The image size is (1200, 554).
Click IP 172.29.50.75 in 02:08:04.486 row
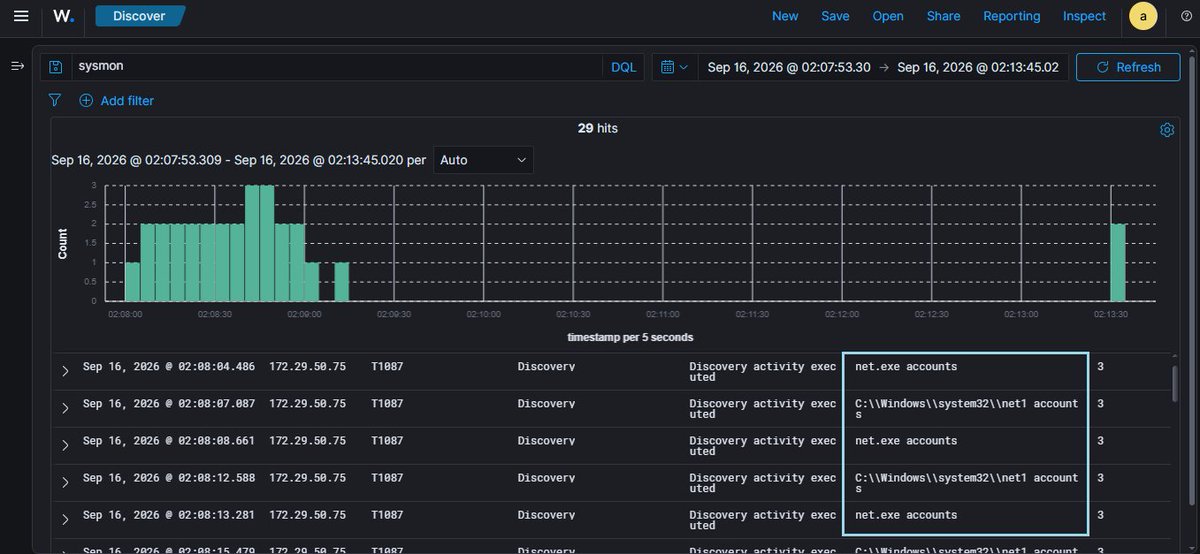307,366
